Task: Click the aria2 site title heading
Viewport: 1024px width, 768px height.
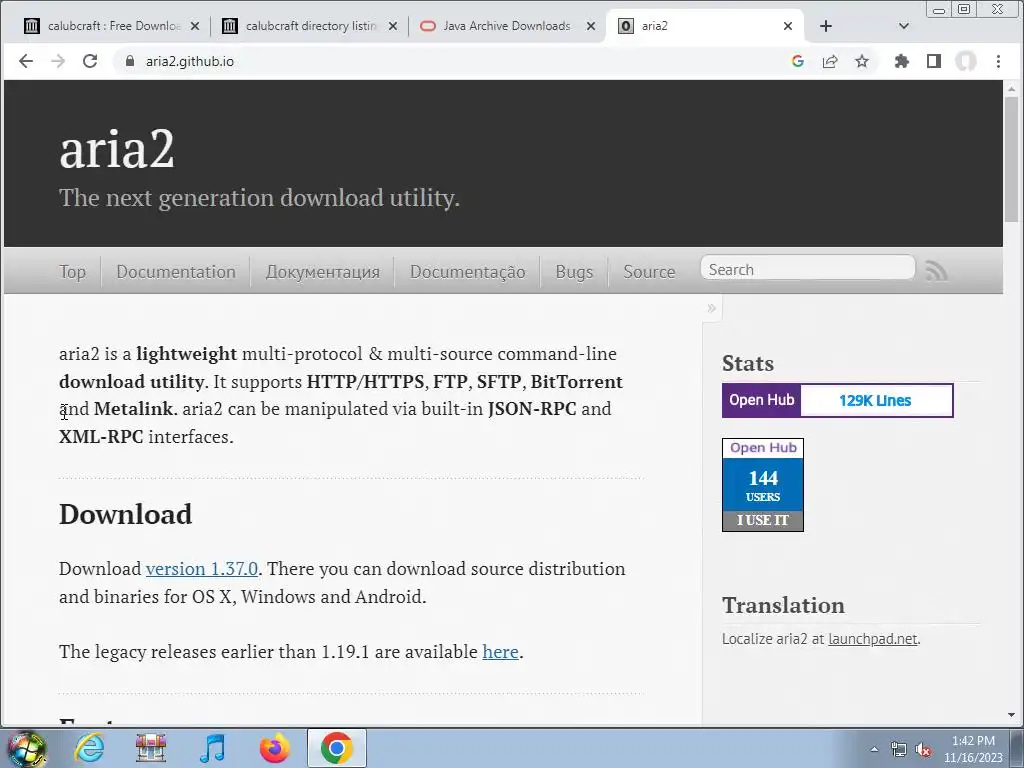Action: [117, 150]
